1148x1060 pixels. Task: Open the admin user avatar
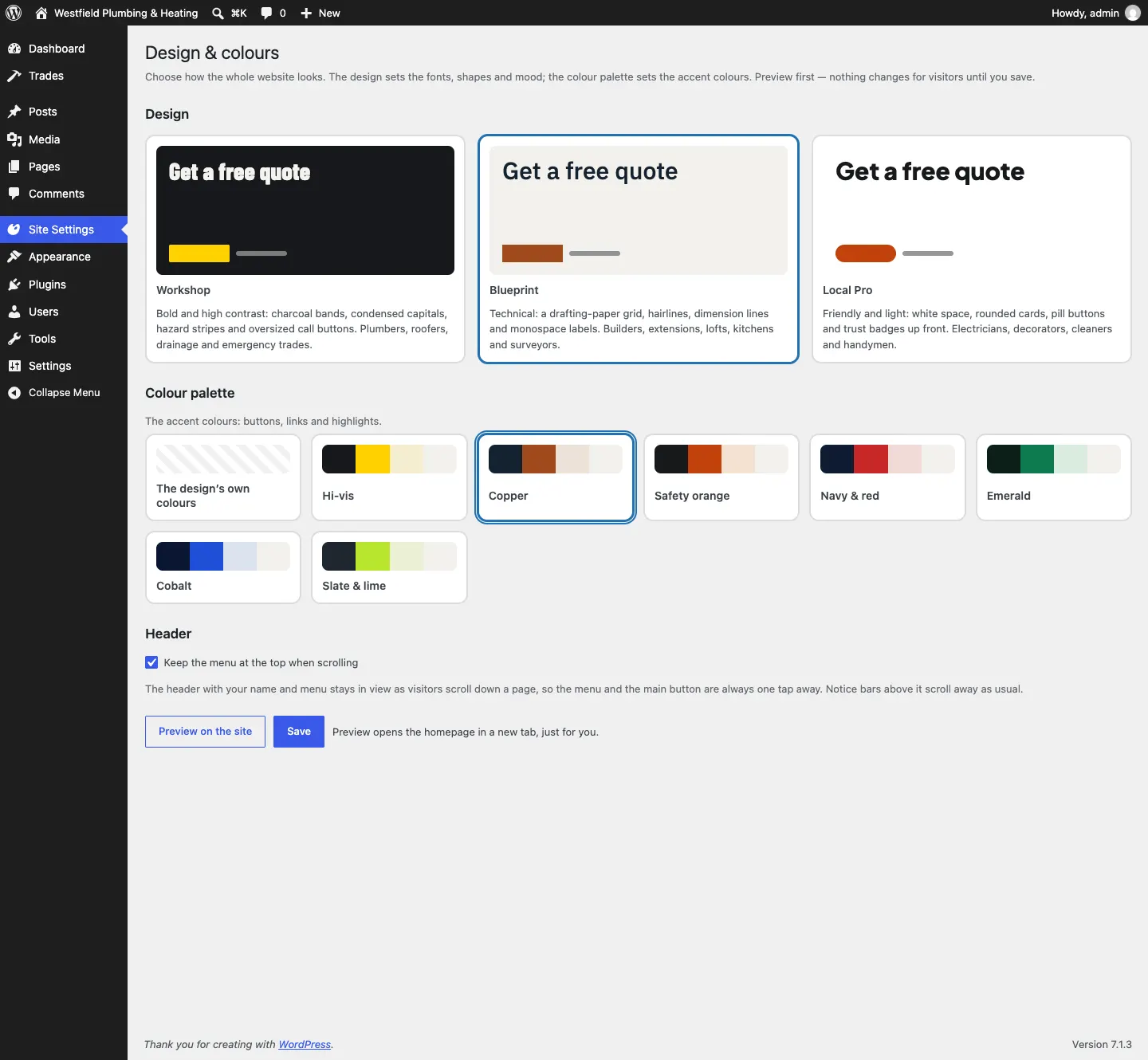click(1132, 13)
